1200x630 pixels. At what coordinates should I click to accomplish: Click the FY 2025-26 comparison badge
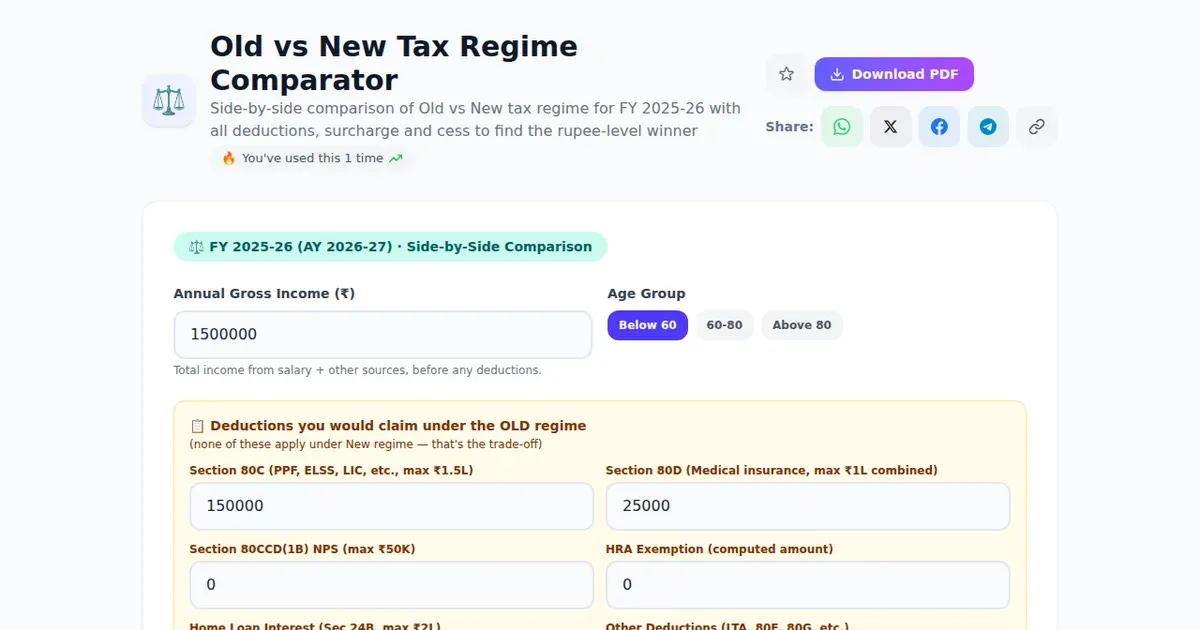(x=390, y=247)
